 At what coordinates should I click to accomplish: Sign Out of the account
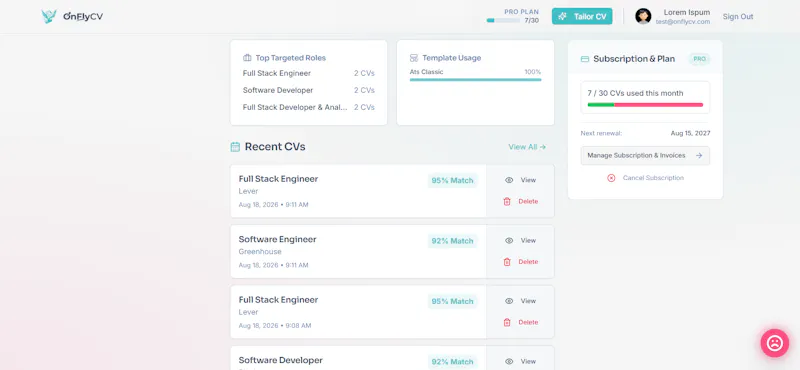pos(738,16)
